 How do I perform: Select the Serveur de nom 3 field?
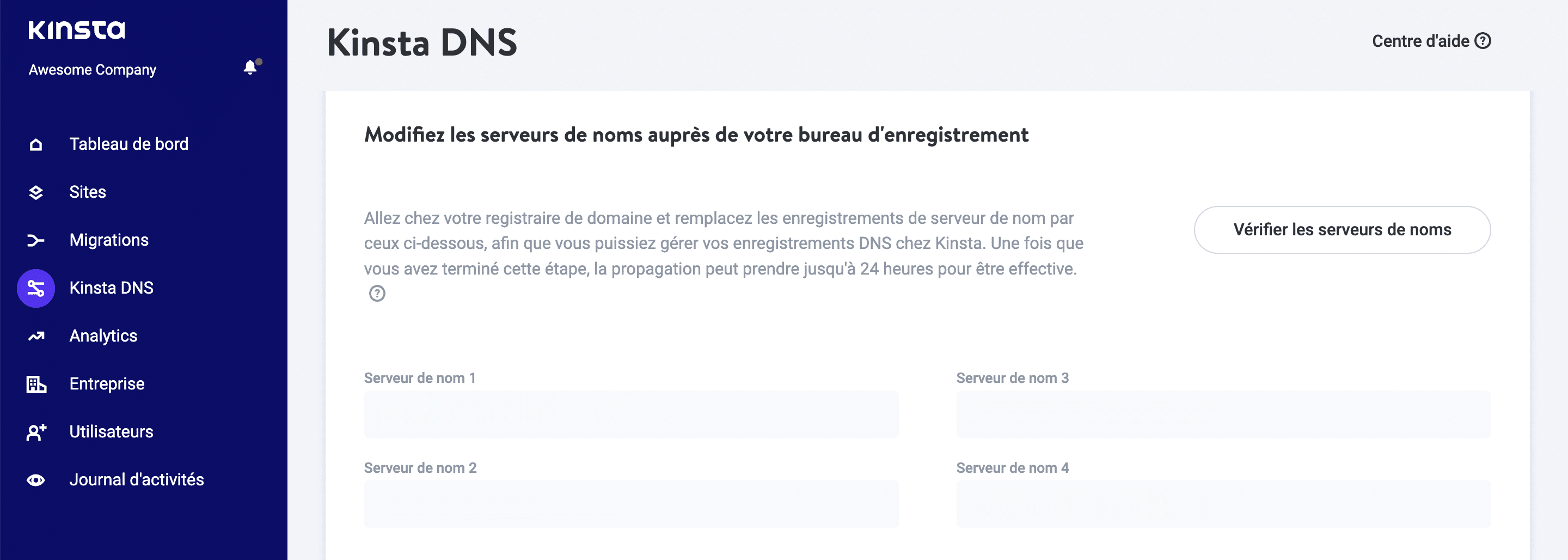coord(1222,414)
